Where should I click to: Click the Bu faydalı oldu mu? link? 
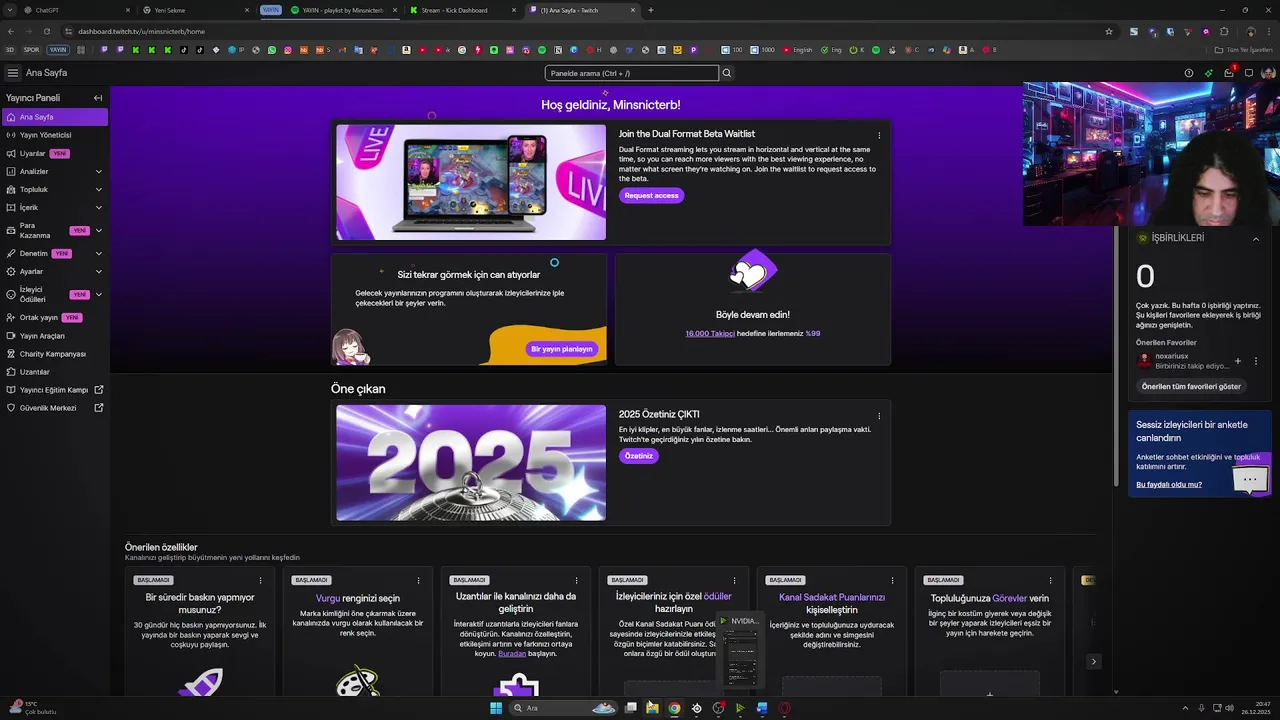point(1169,485)
